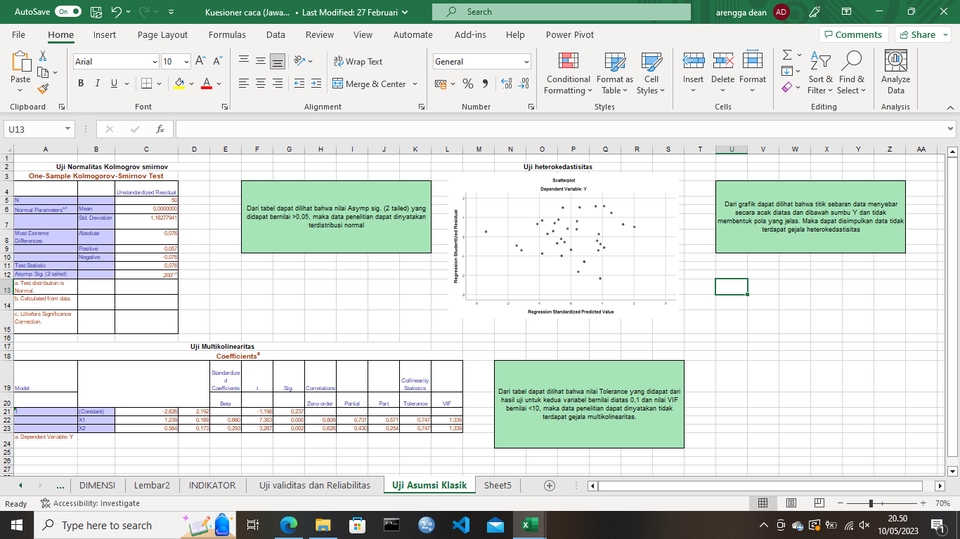Open File Explorer from taskbar
The image size is (960, 539).
(323, 525)
